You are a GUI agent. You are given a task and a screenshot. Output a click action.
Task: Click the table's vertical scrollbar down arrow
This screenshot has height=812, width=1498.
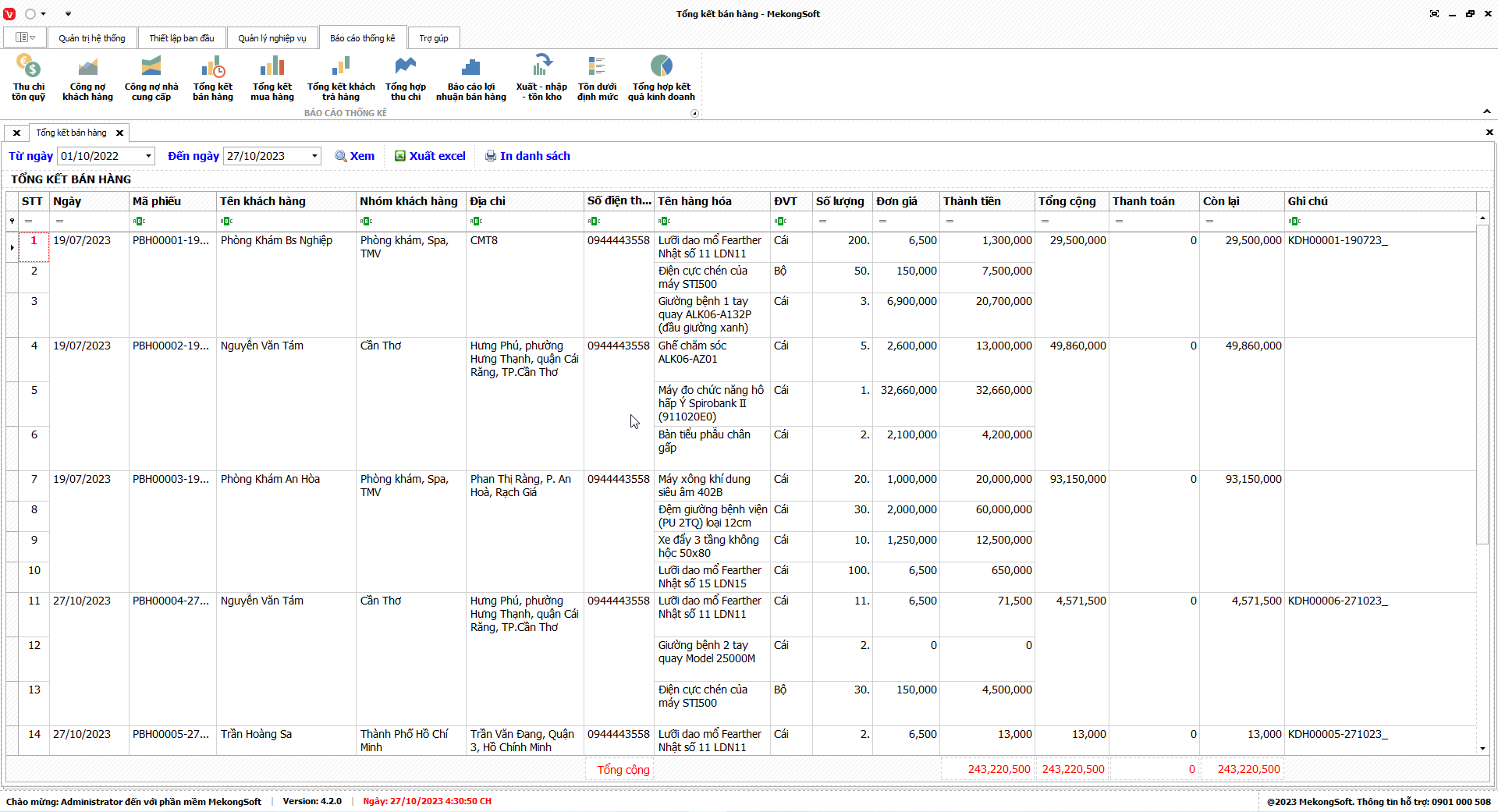point(1482,748)
